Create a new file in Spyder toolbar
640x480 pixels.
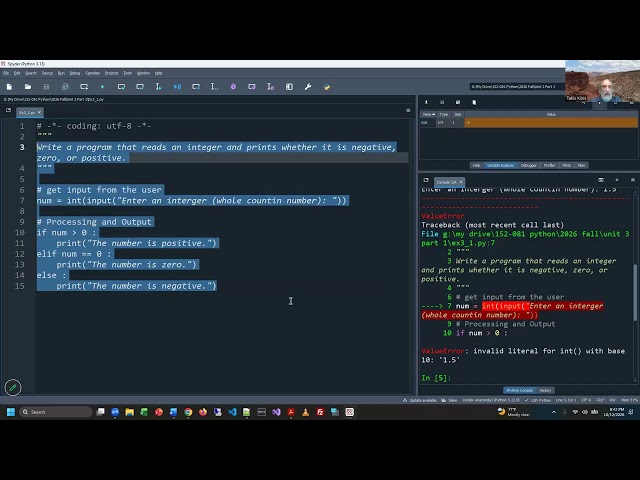(9, 87)
